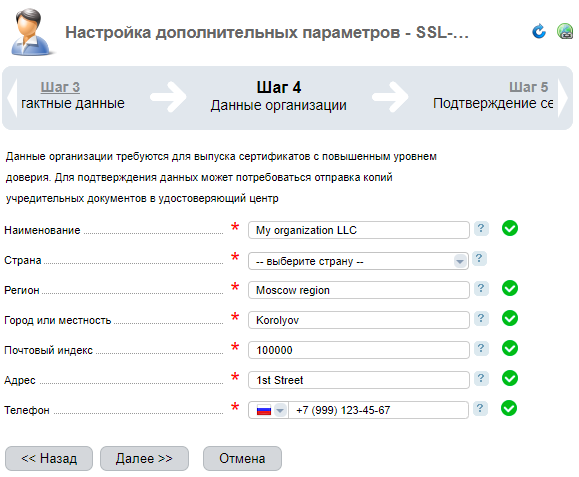Viewport: 579px width, 477px height.
Task: Click the green globe icon in header
Action: (565, 31)
